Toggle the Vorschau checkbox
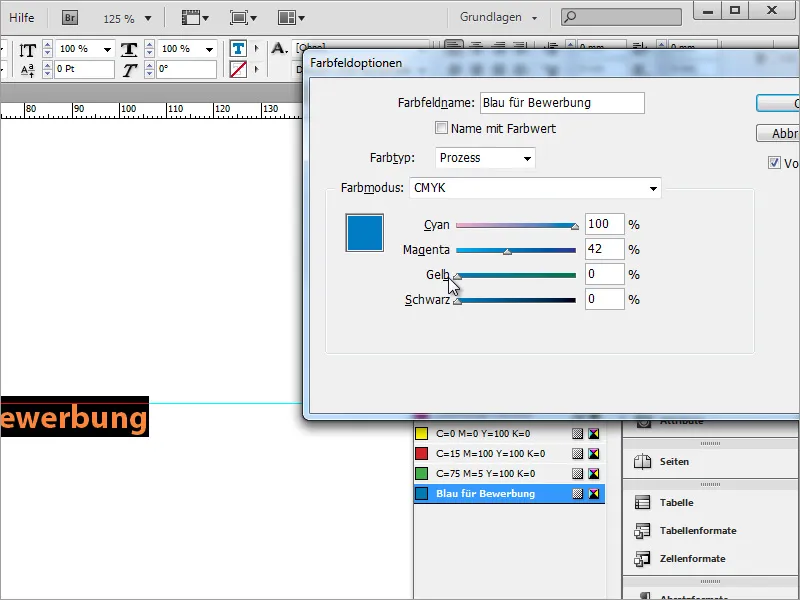The height and width of the screenshot is (600, 800). [x=774, y=163]
